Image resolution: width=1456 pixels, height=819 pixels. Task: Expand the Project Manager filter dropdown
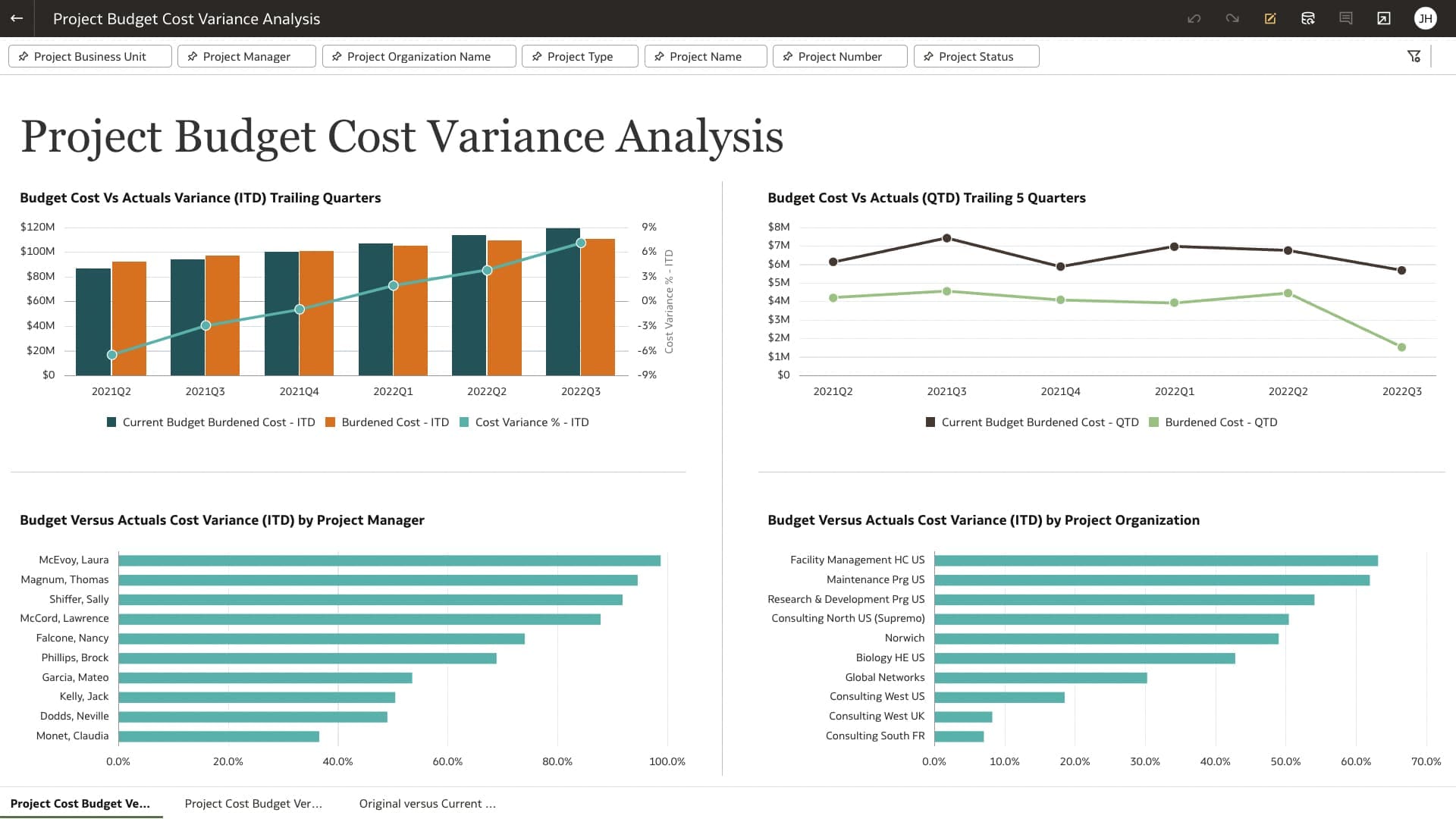247,56
